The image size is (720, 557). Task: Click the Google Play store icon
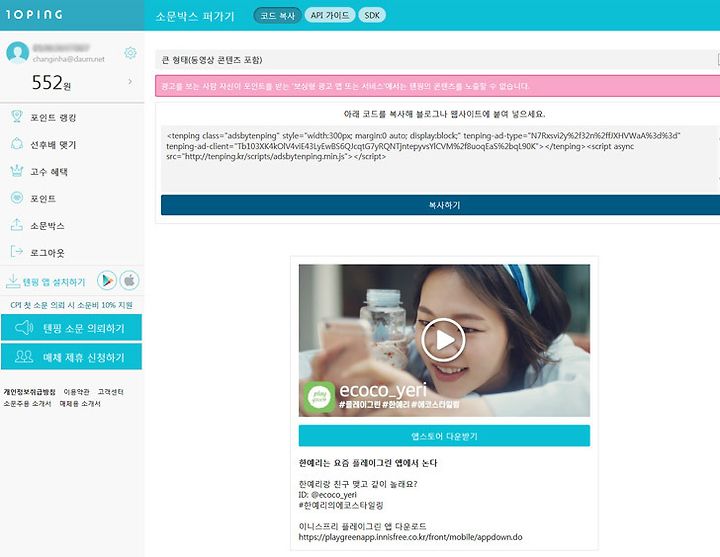[107, 281]
